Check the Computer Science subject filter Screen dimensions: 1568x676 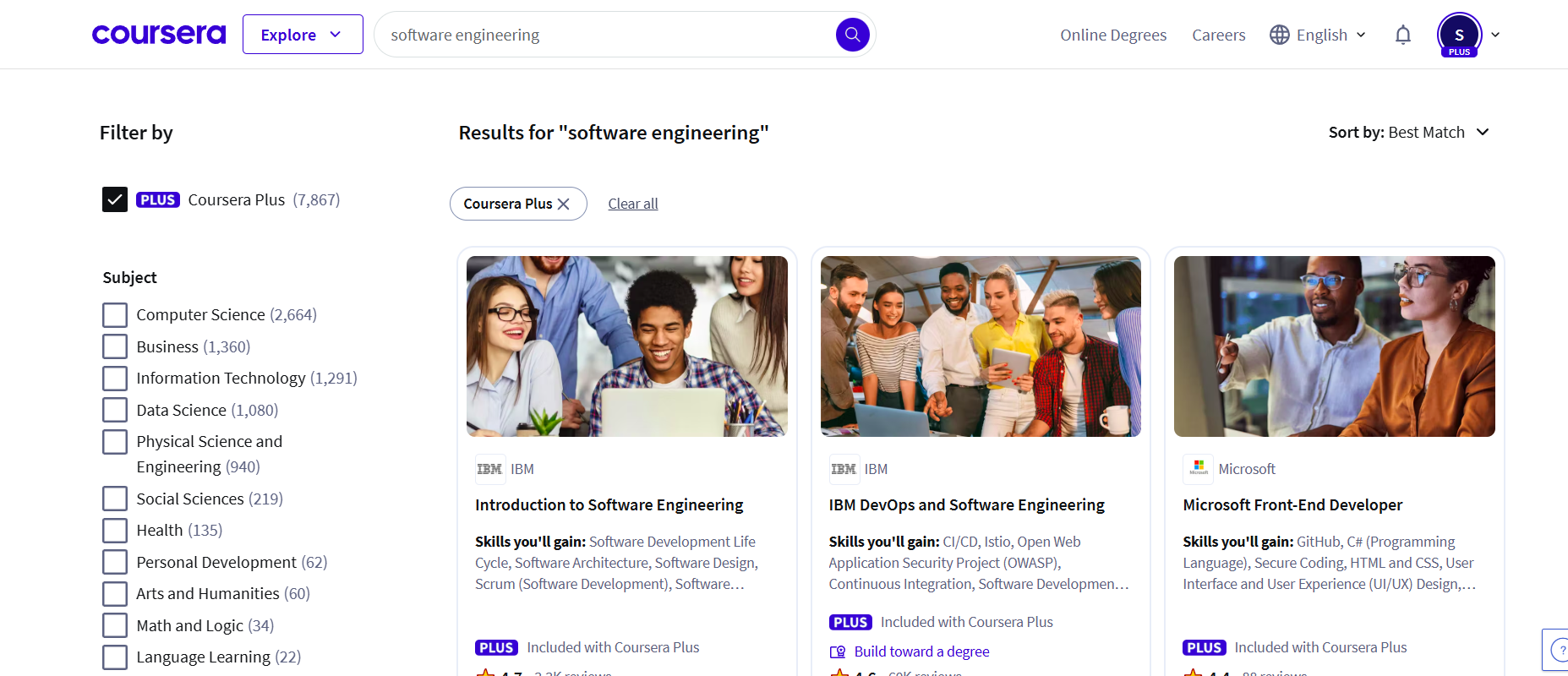[x=115, y=315]
